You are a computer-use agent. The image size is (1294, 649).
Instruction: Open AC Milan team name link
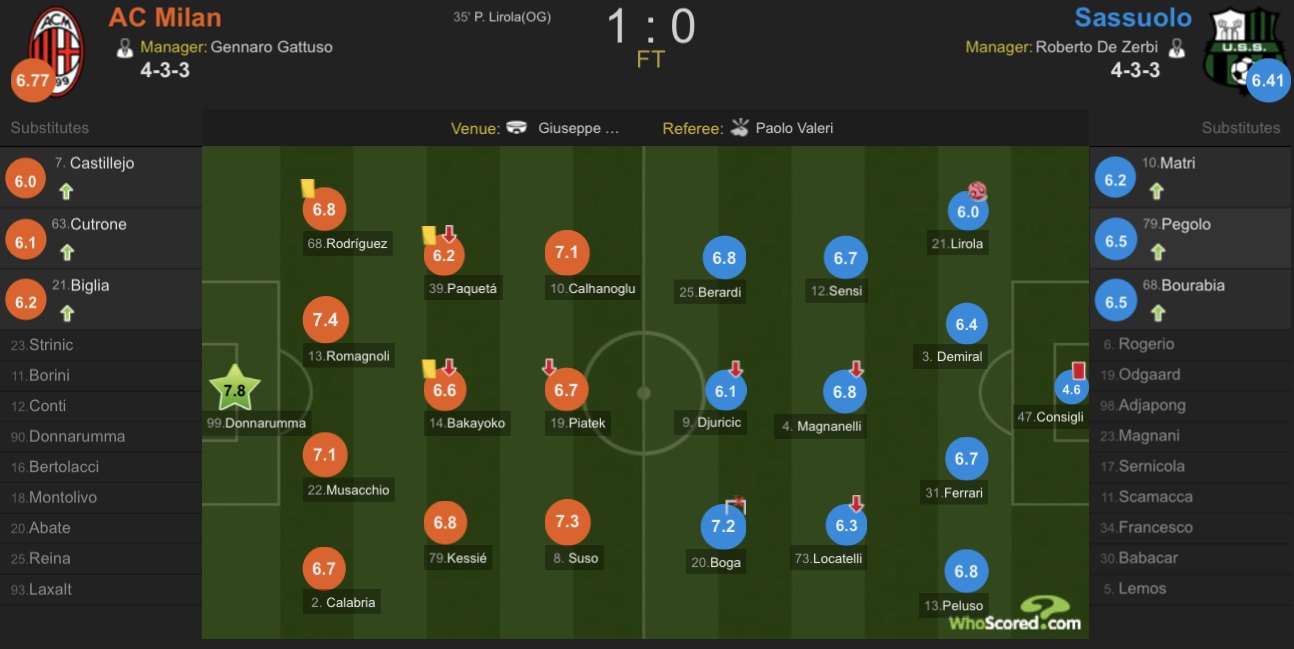(165, 18)
